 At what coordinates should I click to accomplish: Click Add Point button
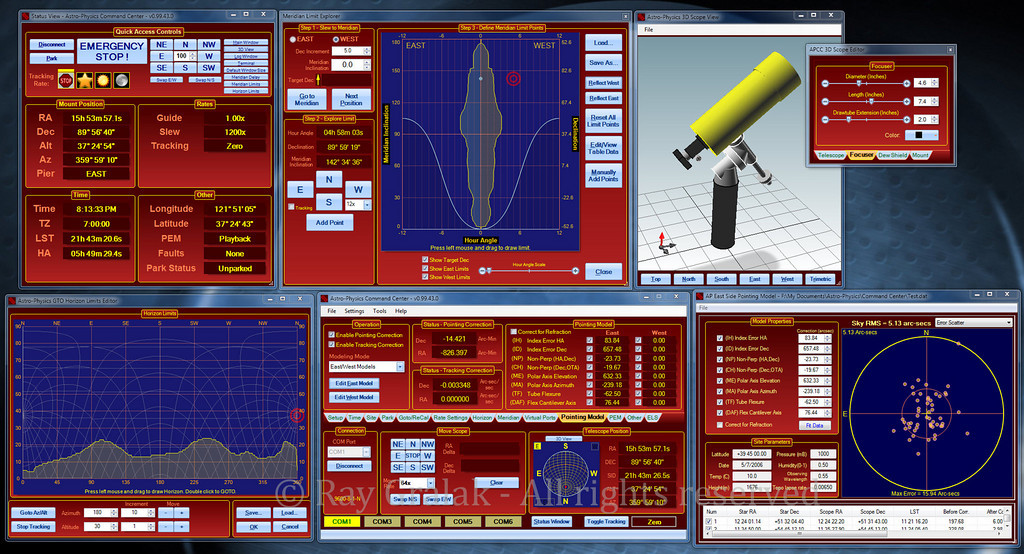(330, 223)
